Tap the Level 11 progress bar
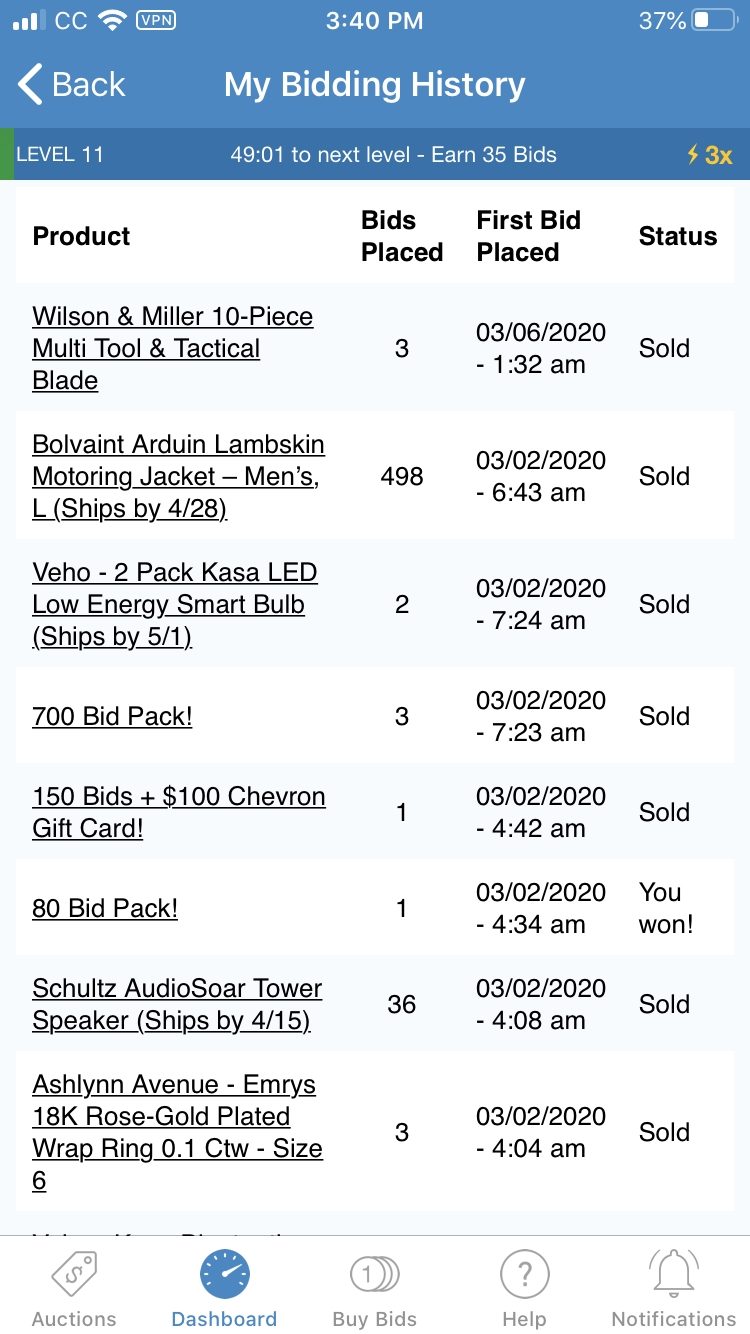 click(x=375, y=155)
